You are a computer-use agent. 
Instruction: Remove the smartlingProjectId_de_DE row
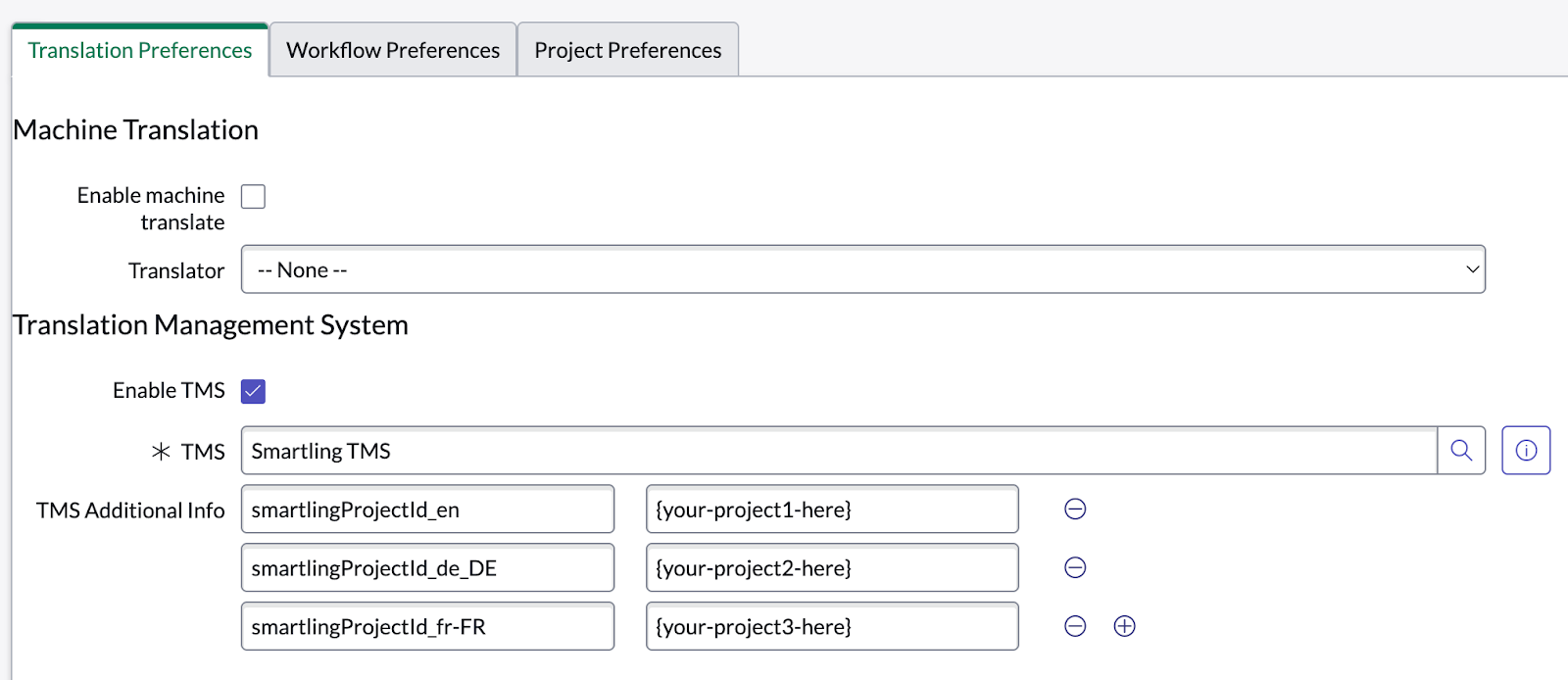1075,568
